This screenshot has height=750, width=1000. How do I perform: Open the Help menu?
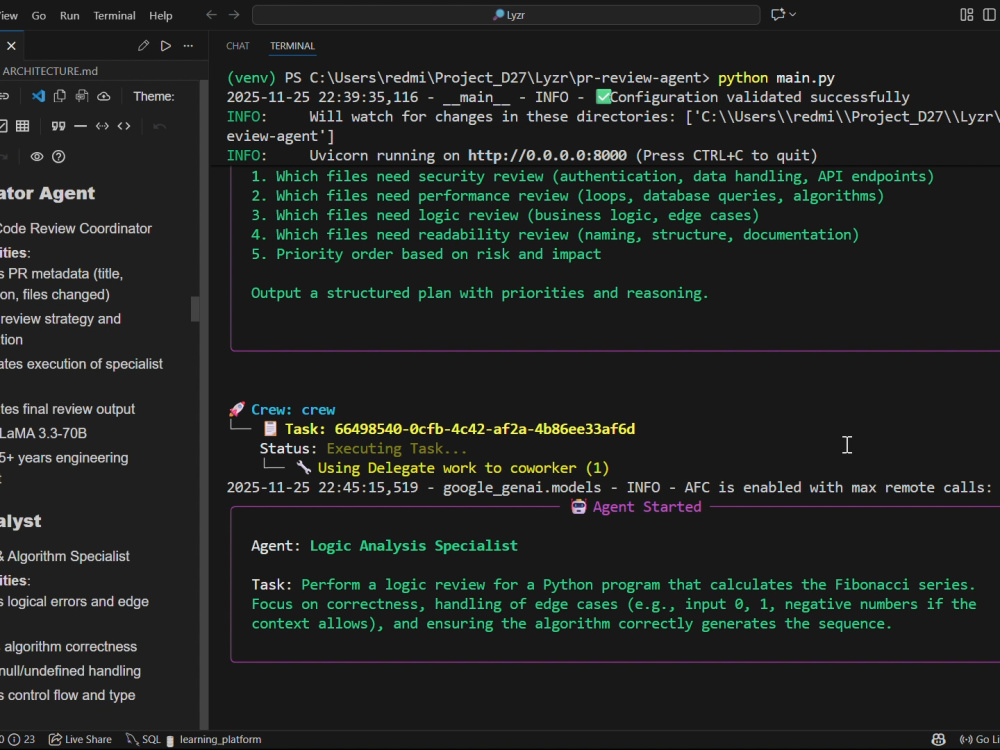pos(161,15)
